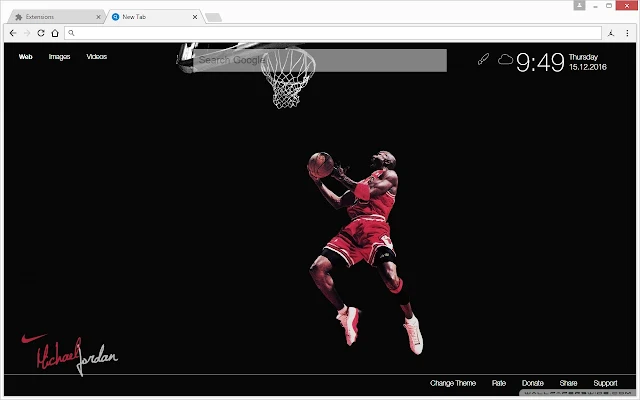Image resolution: width=640 pixels, height=400 pixels.
Task: Click the cloud weather icon
Action: pyautogui.click(x=505, y=60)
